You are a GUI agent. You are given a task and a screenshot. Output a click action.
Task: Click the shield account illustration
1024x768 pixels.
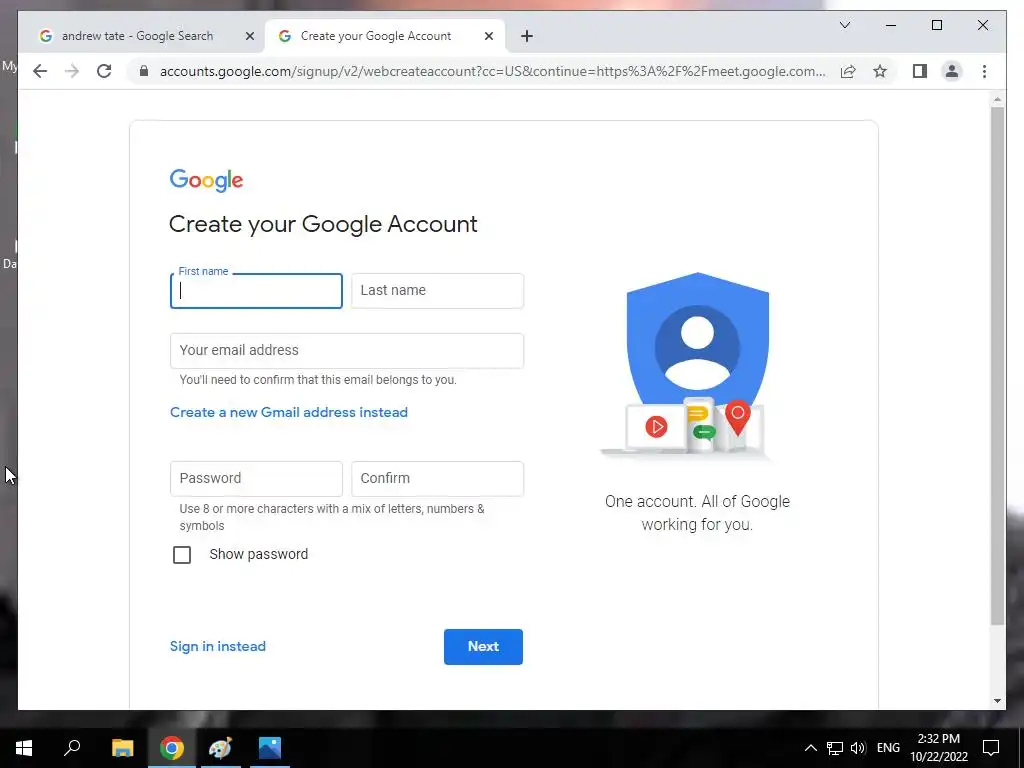(x=686, y=366)
